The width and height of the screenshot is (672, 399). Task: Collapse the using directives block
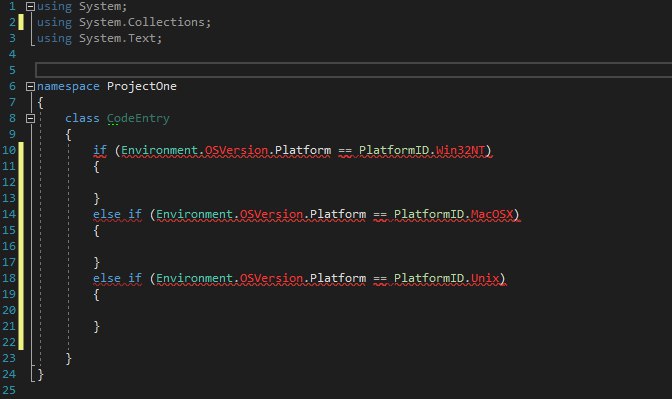point(30,6)
